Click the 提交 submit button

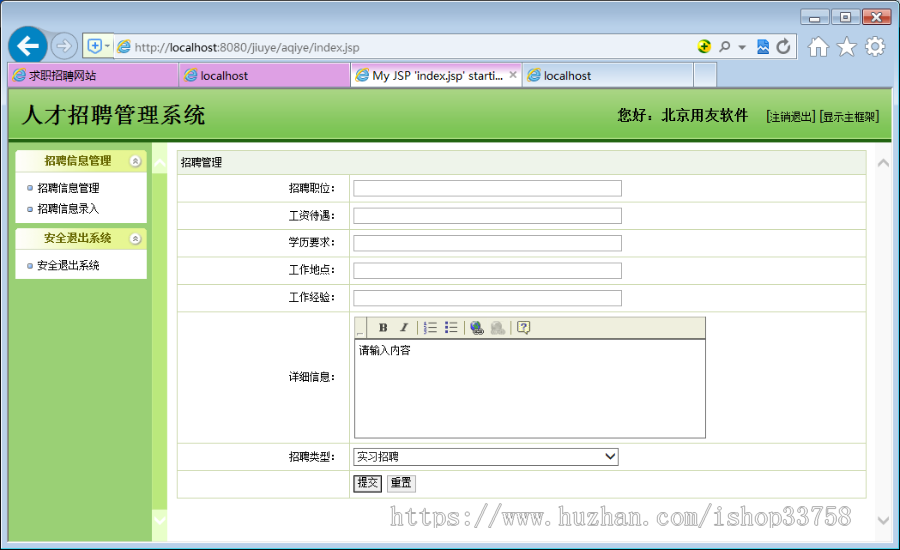click(367, 483)
